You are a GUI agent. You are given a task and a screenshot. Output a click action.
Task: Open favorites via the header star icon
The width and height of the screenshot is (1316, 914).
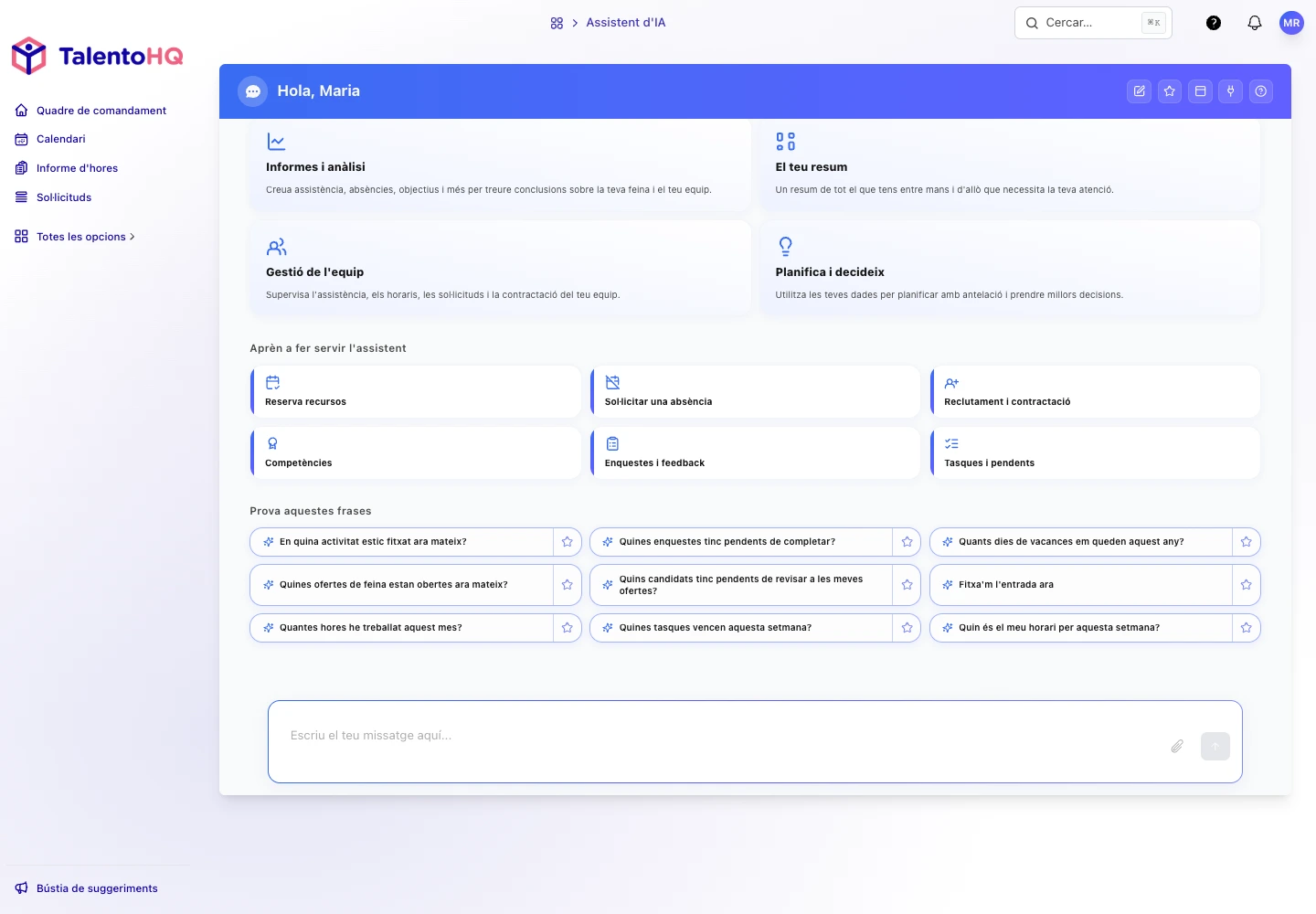[1170, 91]
